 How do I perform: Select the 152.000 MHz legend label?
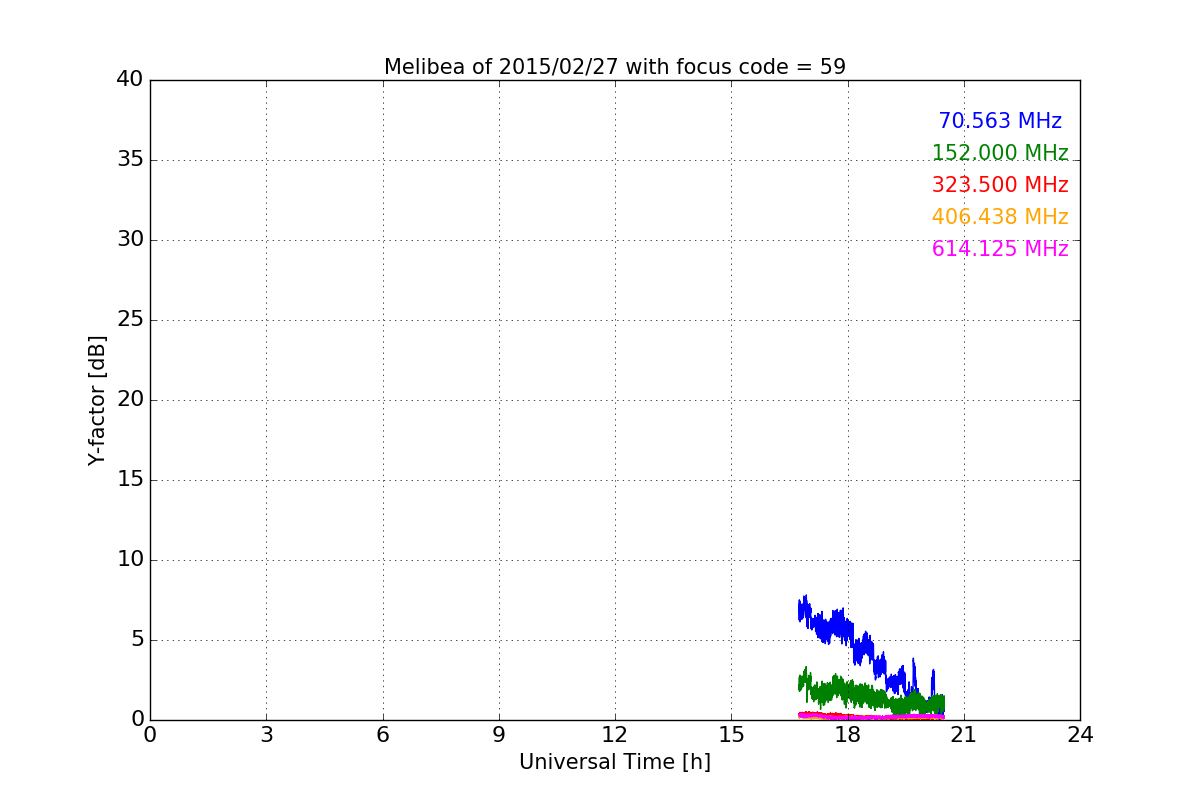[1000, 153]
